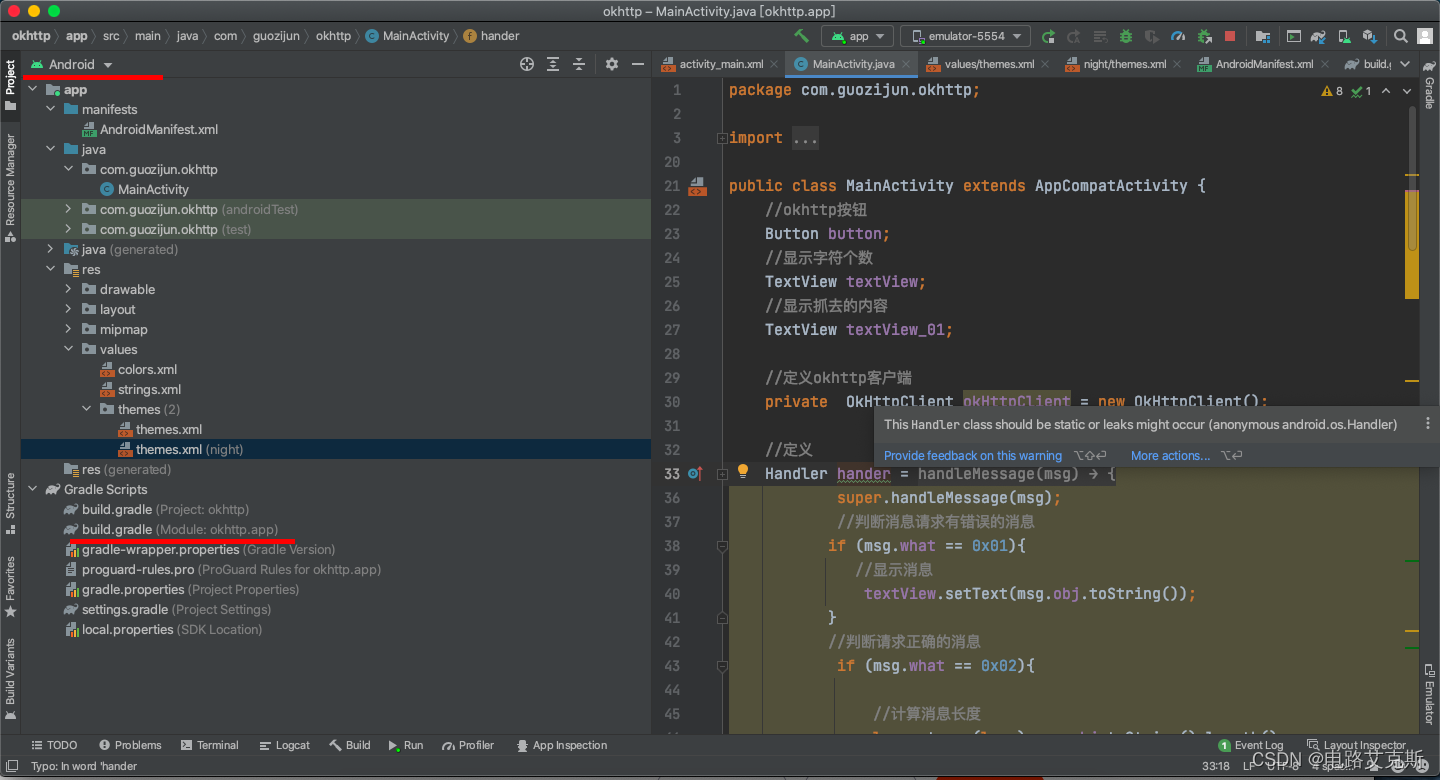This screenshot has height=780, width=1440.
Task: Run the app with the green rerun icon
Action: click(x=1048, y=36)
